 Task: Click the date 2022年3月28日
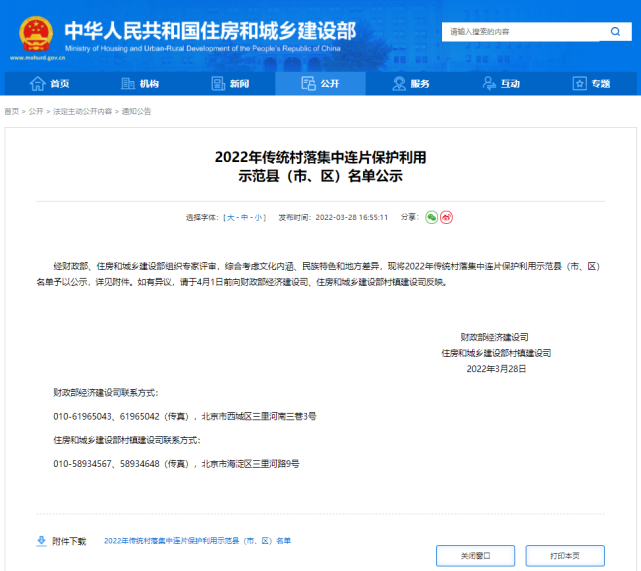pyautogui.click(x=496, y=369)
